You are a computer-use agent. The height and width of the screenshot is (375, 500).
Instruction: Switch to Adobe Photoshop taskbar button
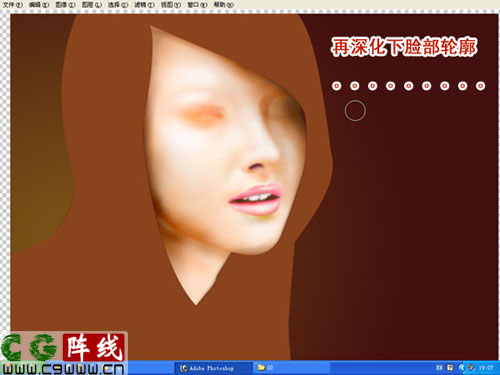pyautogui.click(x=213, y=368)
